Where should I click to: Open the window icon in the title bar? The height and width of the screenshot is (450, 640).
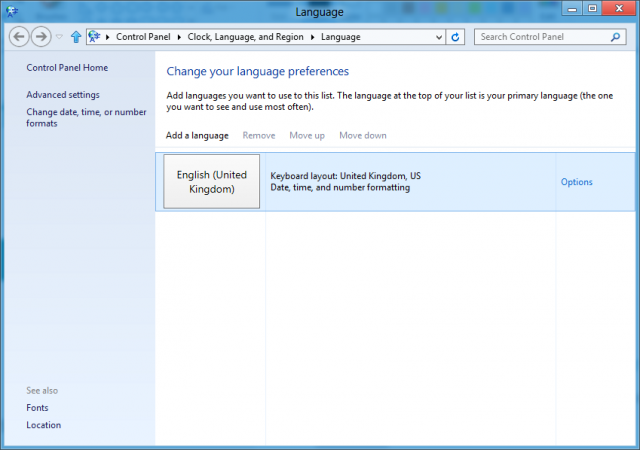pos(11,11)
